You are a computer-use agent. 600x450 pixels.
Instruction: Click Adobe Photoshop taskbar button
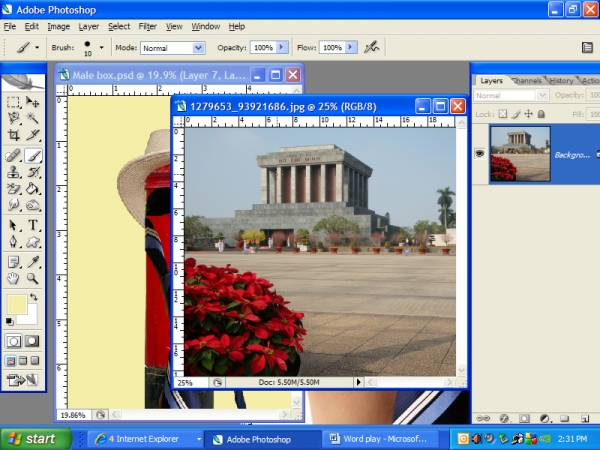[263, 439]
